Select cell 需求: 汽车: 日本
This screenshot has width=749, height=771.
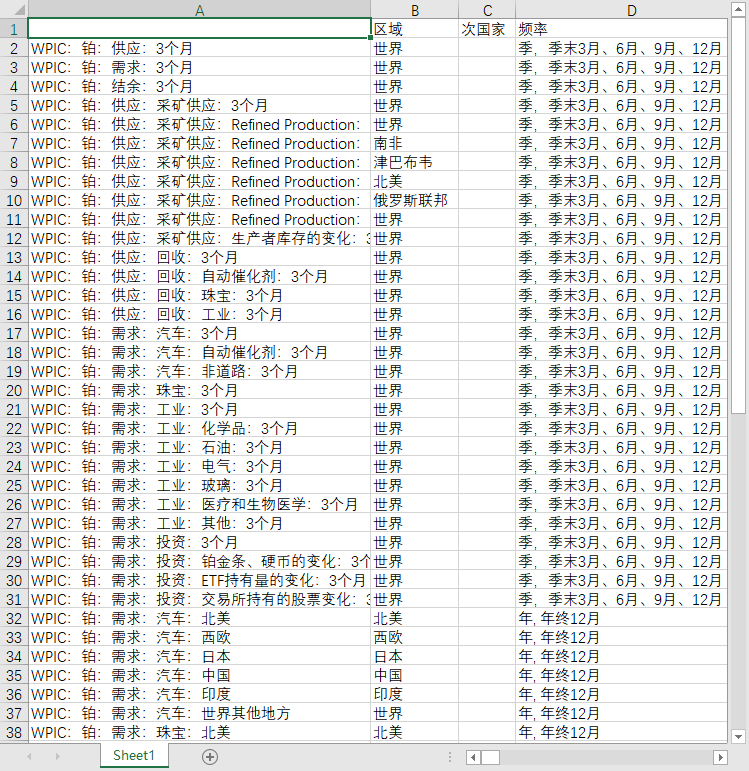click(x=199, y=656)
